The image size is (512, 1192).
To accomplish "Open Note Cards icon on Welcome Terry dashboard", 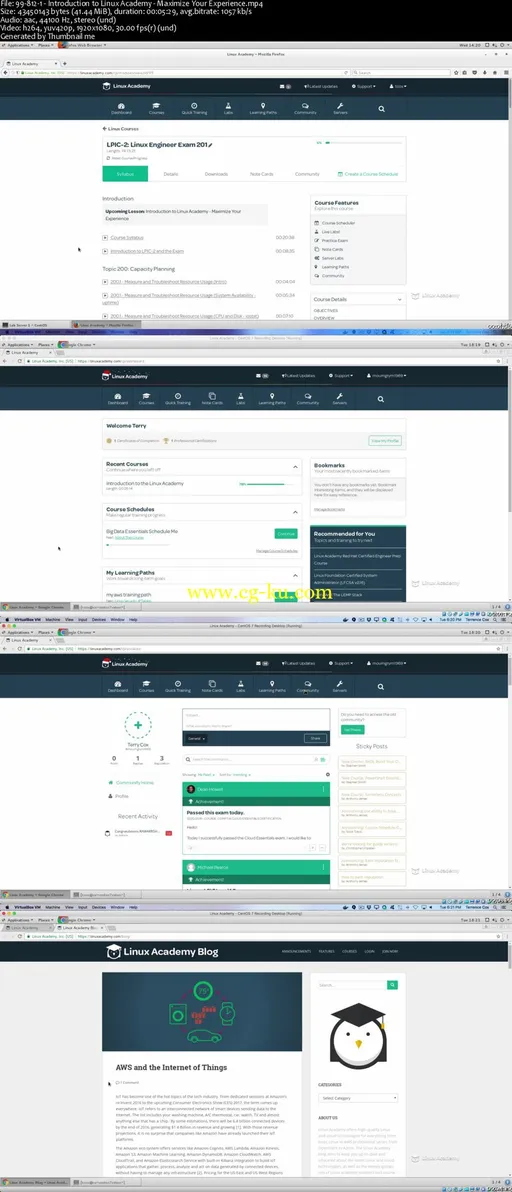I will (210, 398).
